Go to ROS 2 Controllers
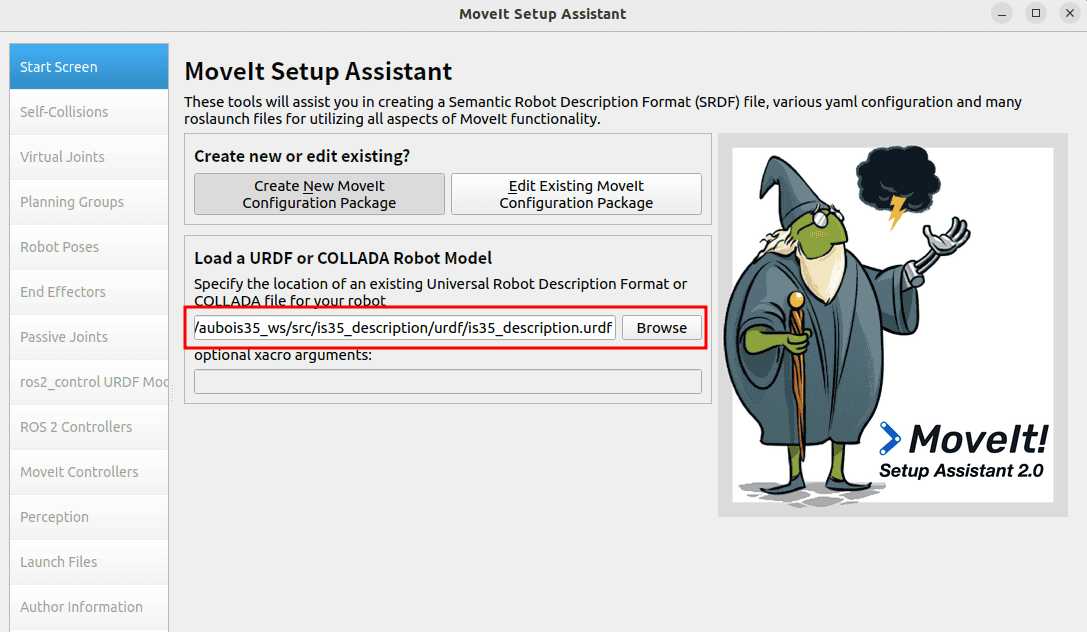Screen dimensions: 1087x632 pos(88,427)
